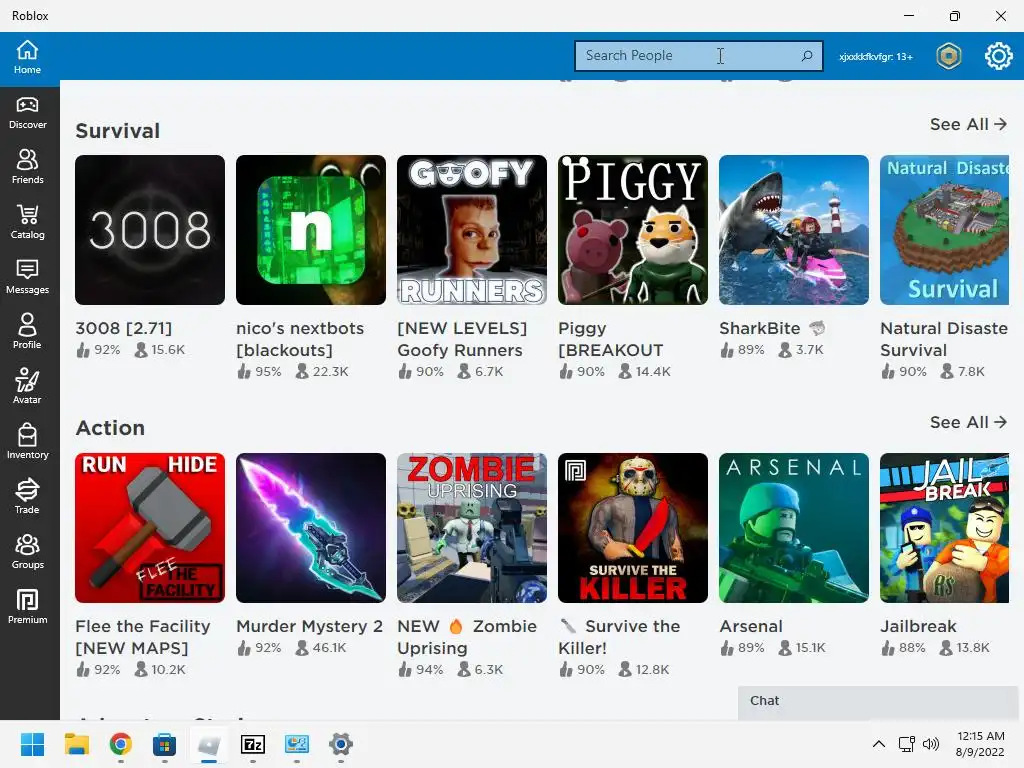The height and width of the screenshot is (768, 1024).
Task: Open the Murder Mystery 2 thumbnail
Action: tap(311, 528)
